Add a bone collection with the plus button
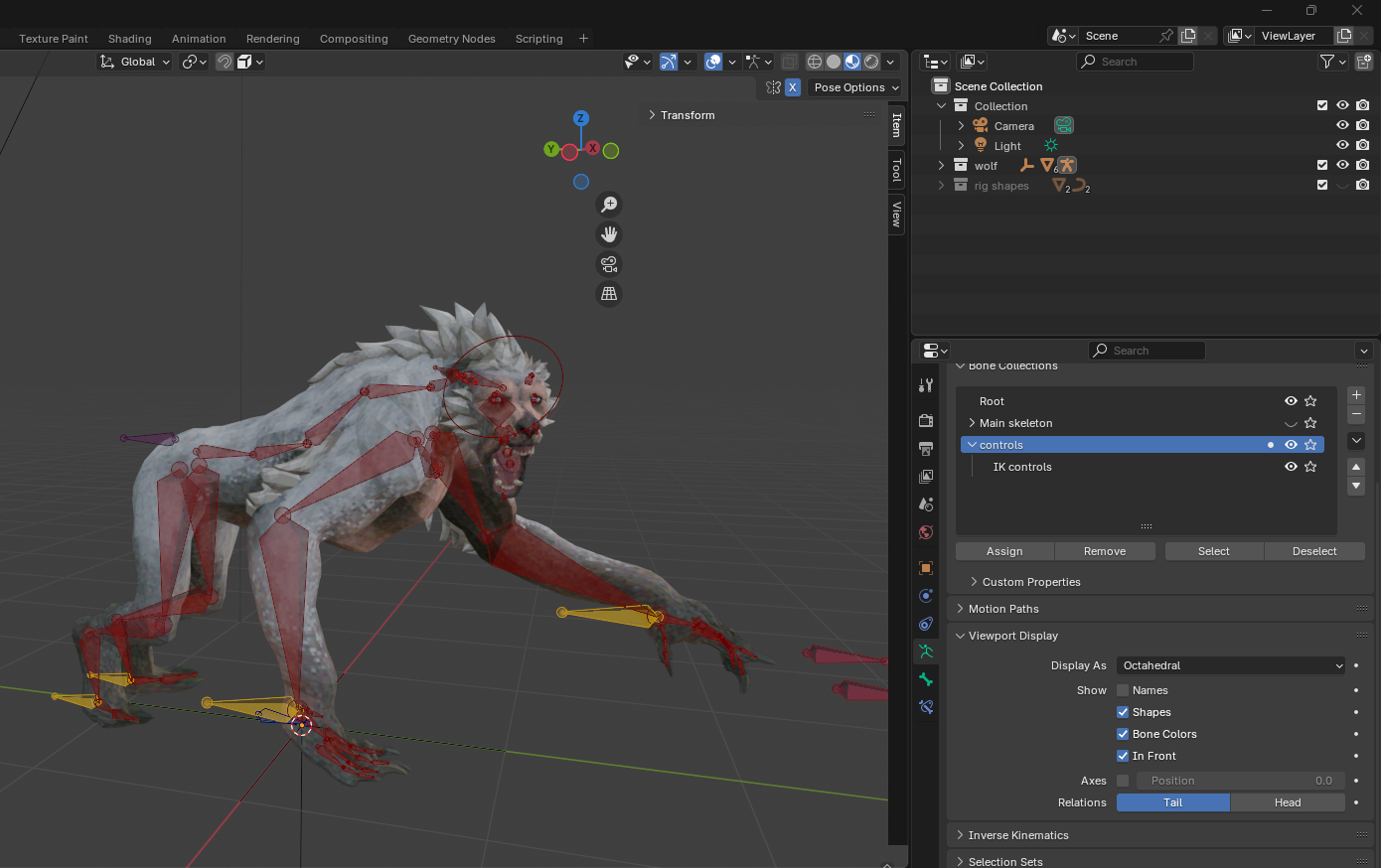This screenshot has width=1381, height=868. tap(1356, 395)
